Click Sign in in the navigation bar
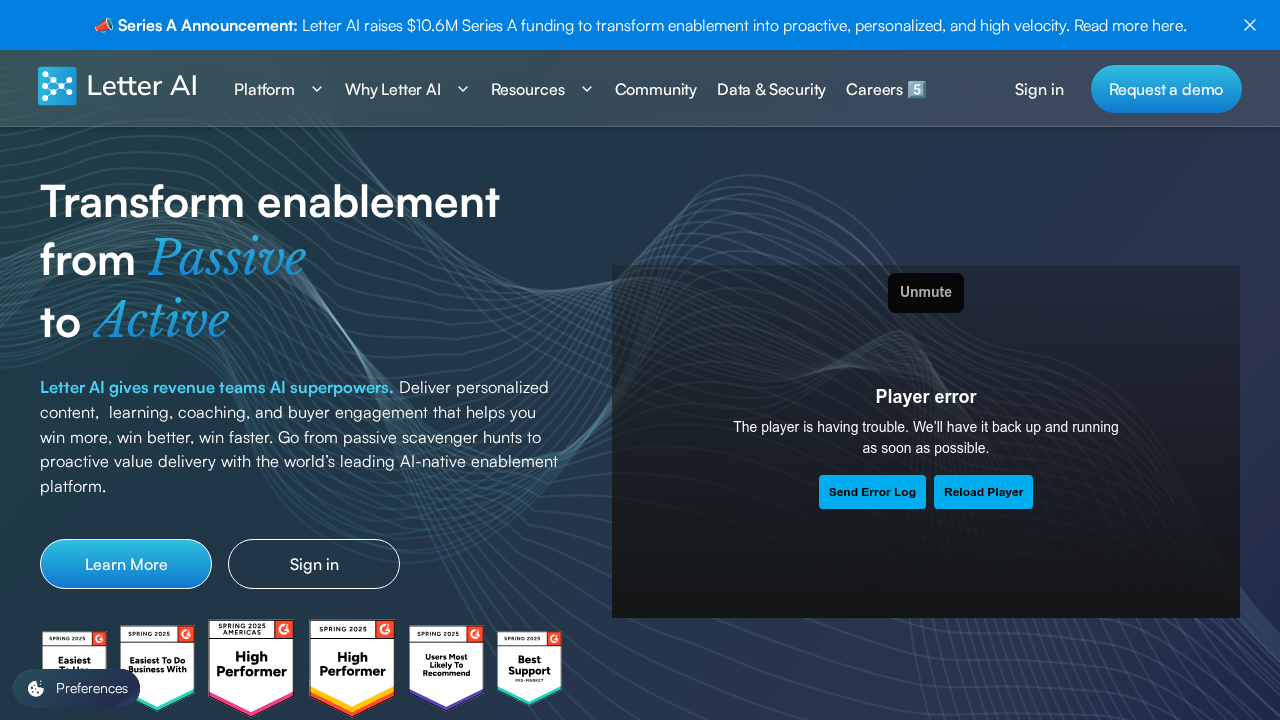This screenshot has width=1280, height=720. 1039,89
